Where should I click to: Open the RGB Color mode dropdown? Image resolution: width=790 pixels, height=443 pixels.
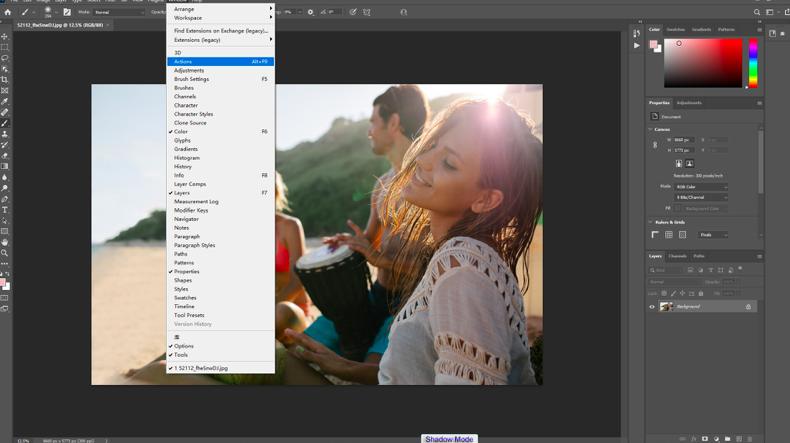click(701, 187)
